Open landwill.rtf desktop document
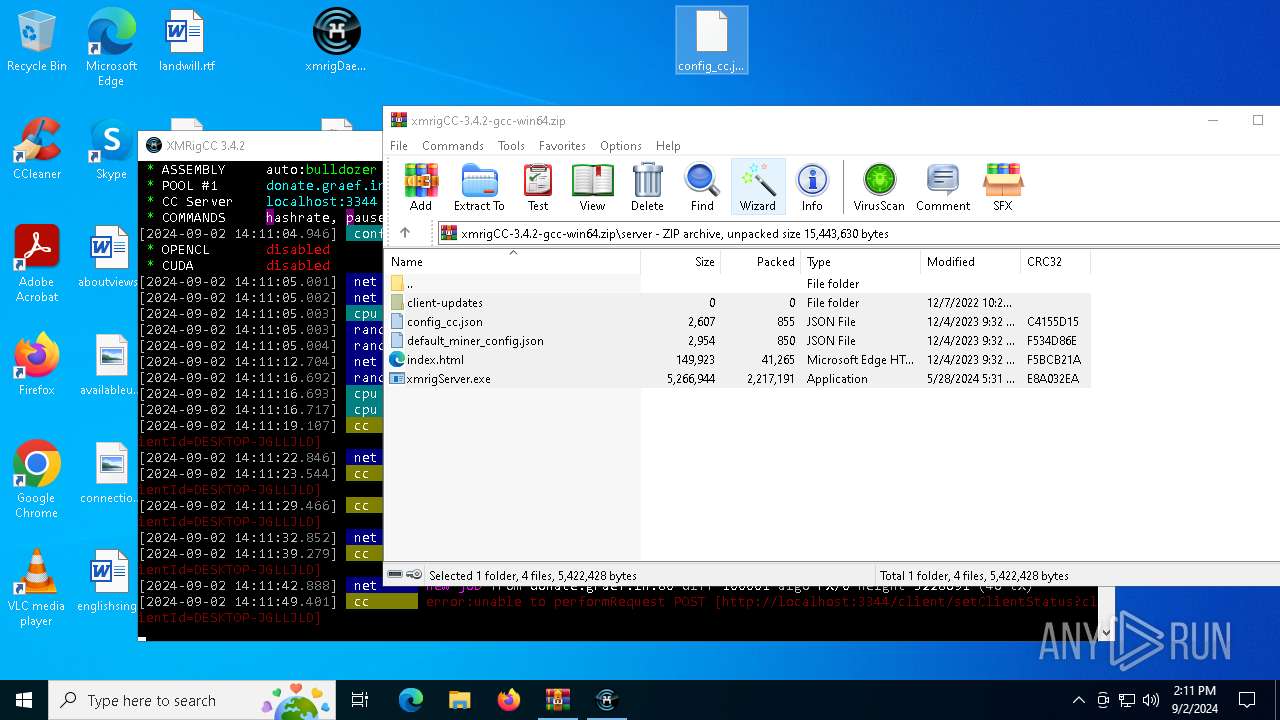1280x720 pixels. pyautogui.click(x=186, y=42)
